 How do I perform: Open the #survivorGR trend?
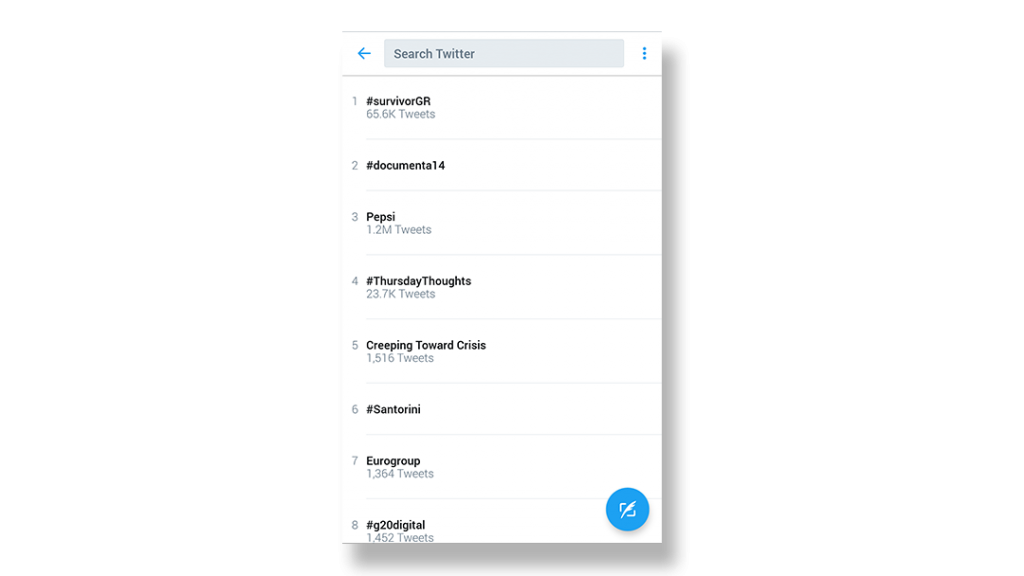pyautogui.click(x=502, y=107)
